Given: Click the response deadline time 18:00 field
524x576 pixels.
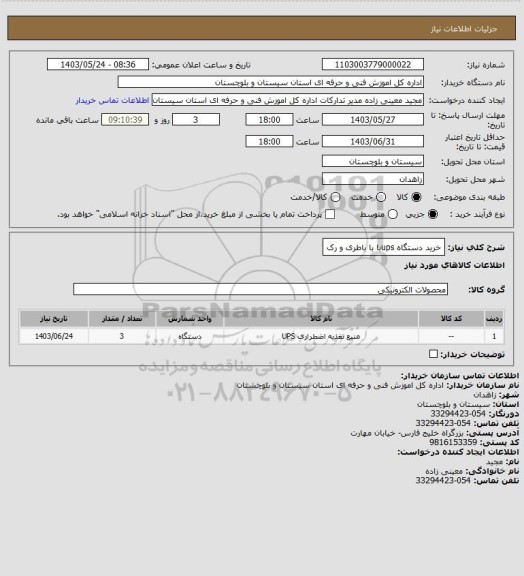Looking at the screenshot, I should coord(269,120).
